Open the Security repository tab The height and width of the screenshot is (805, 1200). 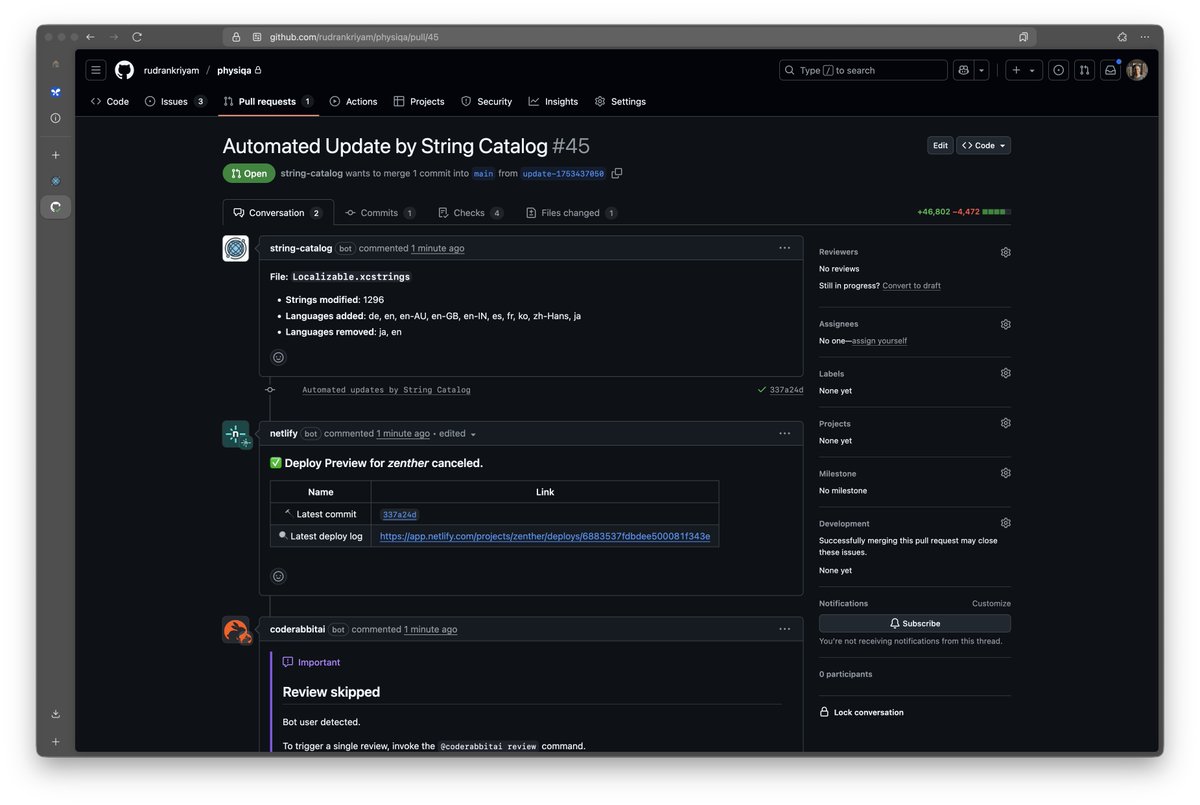(x=487, y=101)
